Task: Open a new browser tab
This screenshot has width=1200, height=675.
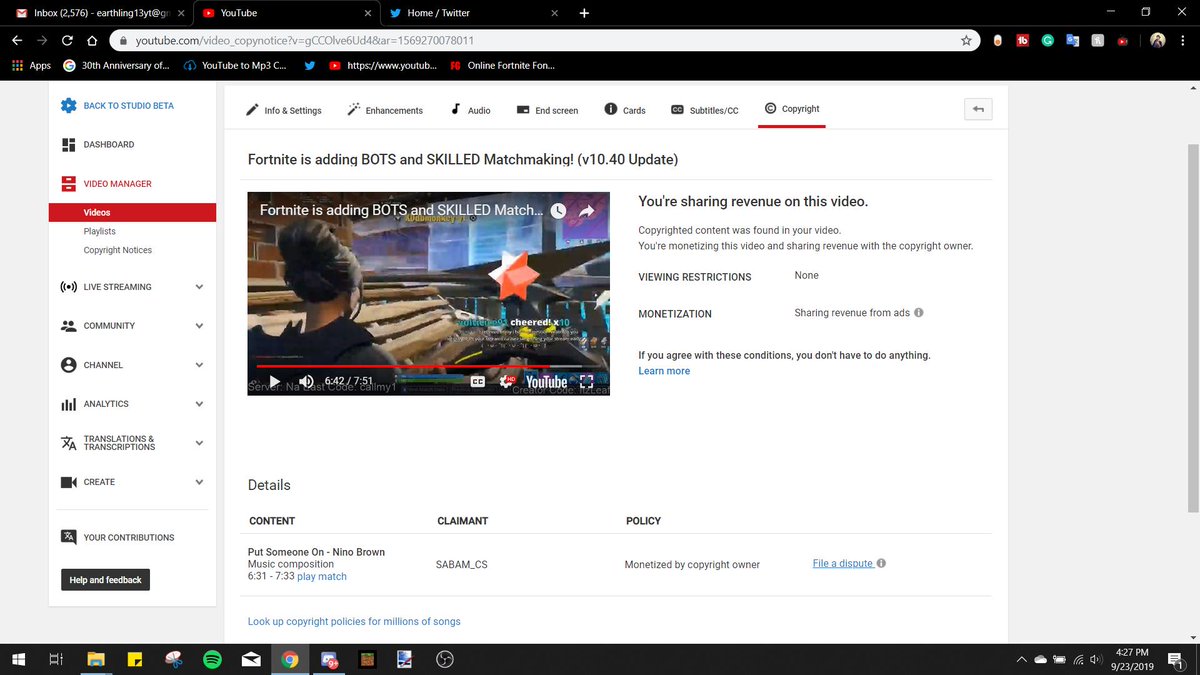Action: tap(585, 13)
